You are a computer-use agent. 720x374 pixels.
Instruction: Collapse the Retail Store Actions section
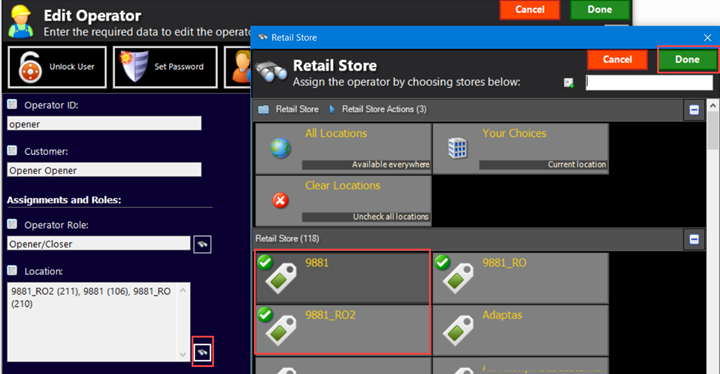(694, 110)
